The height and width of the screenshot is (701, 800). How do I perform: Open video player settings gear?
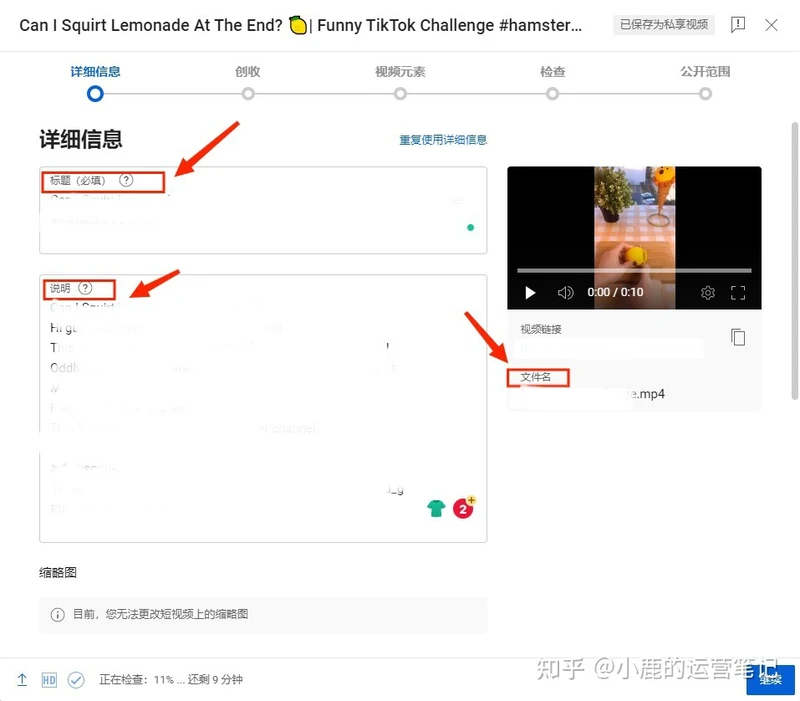coord(707,292)
